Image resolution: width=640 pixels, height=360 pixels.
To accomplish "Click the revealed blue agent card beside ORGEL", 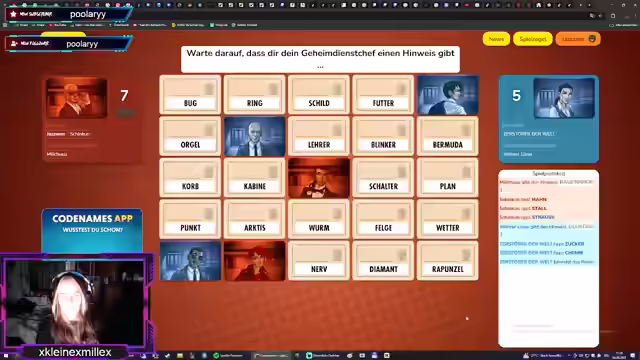I will [x=255, y=136].
